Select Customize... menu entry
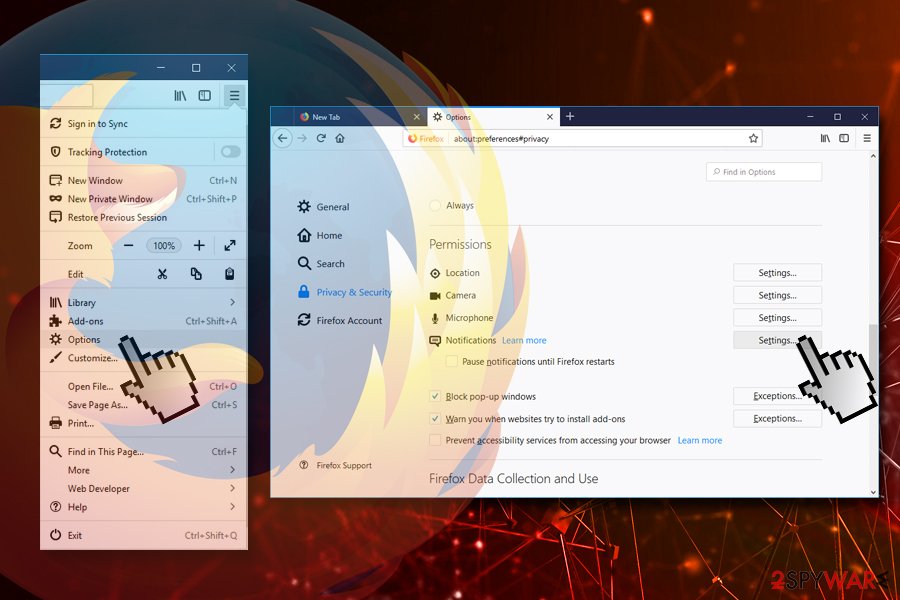The width and height of the screenshot is (900, 600). tap(144, 358)
